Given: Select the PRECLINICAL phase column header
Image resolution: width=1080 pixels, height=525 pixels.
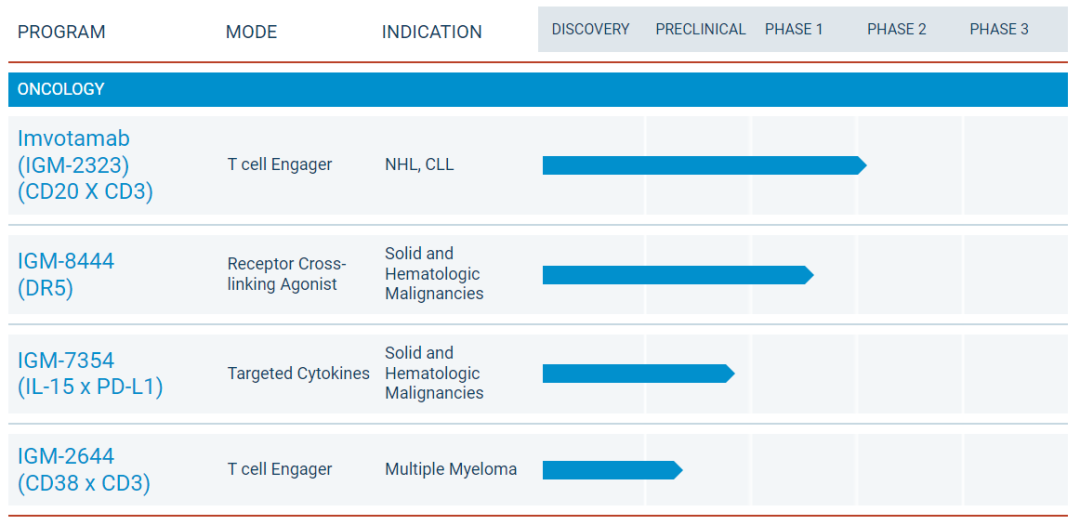Looking at the screenshot, I should coord(700,29).
